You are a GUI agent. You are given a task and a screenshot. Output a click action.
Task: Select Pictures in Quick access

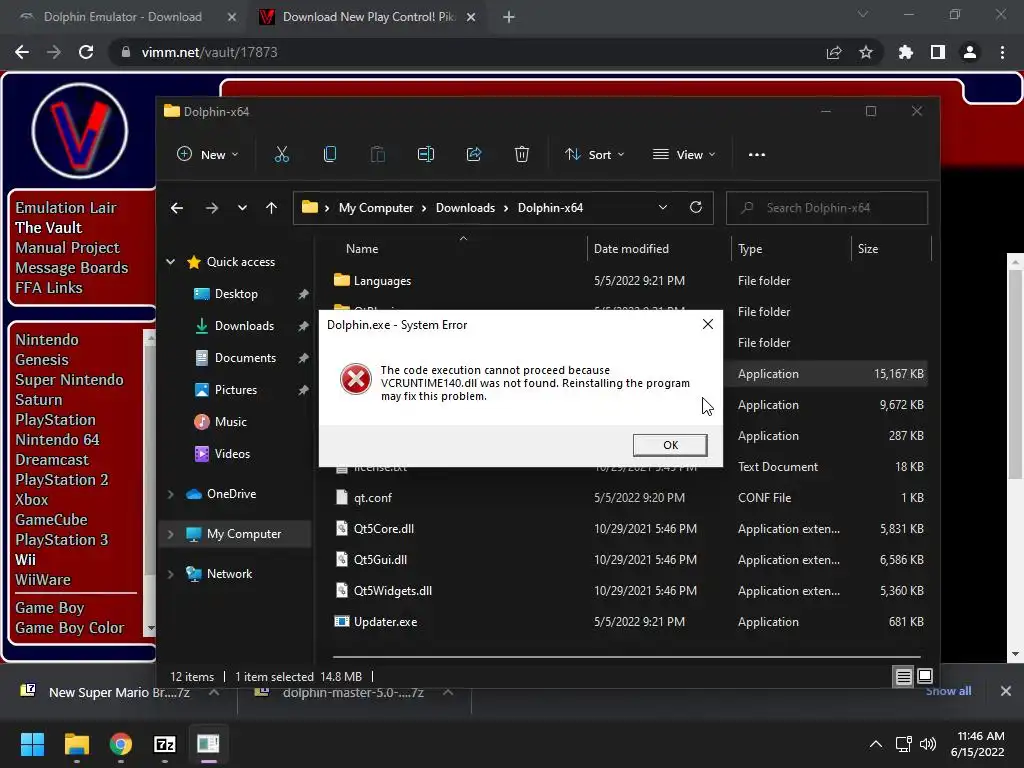click(x=235, y=390)
